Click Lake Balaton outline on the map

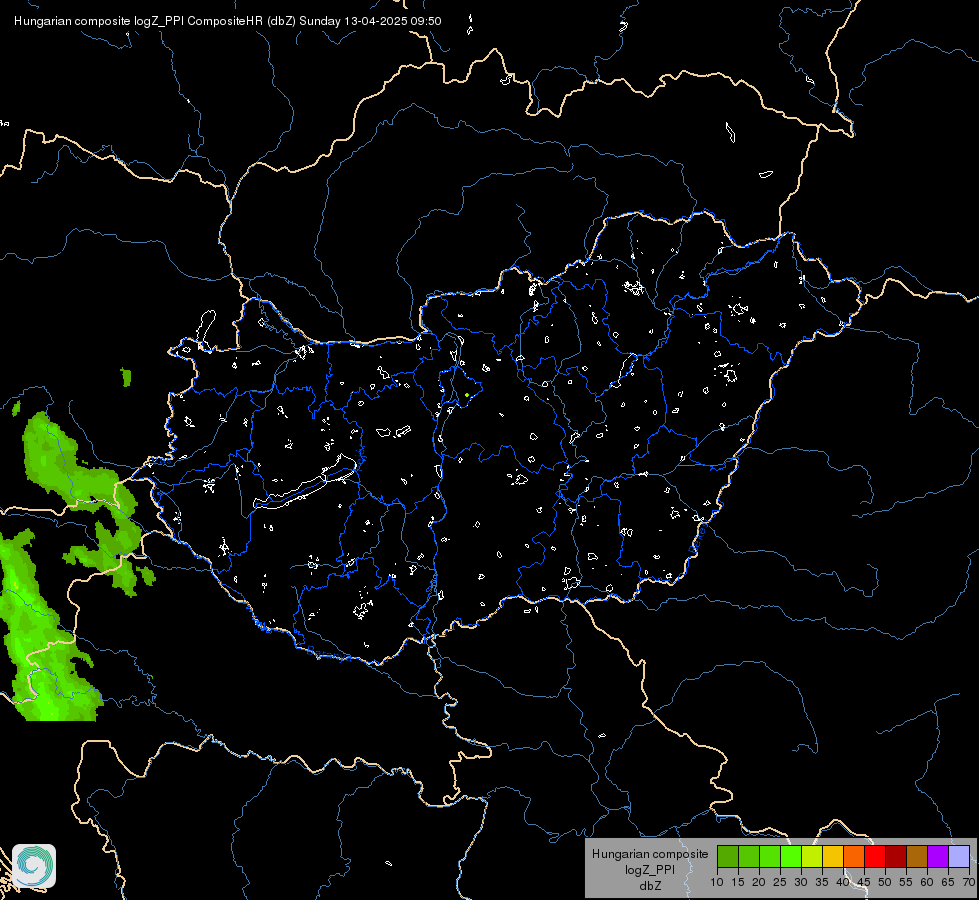[306, 483]
